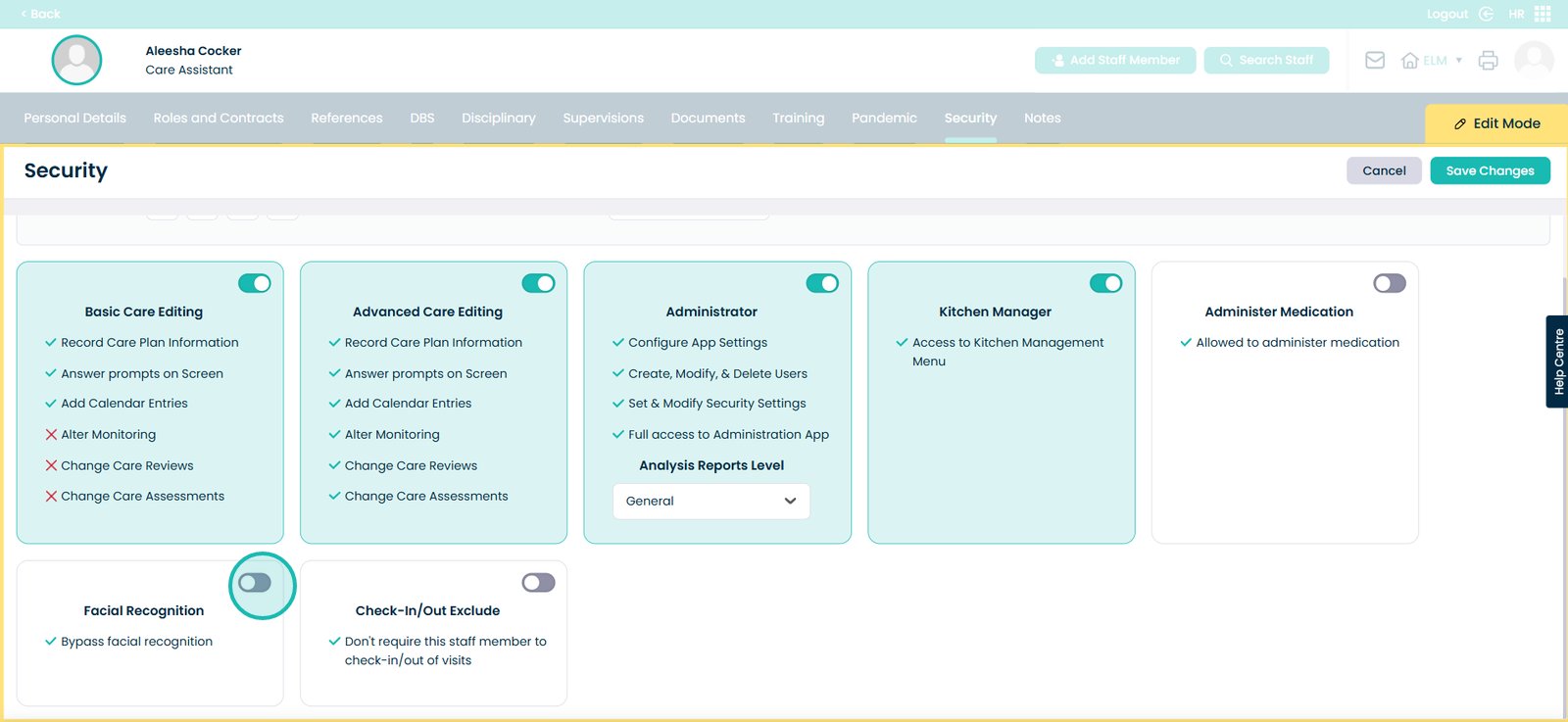Enable the Administer Medication toggle

pos(1390,283)
